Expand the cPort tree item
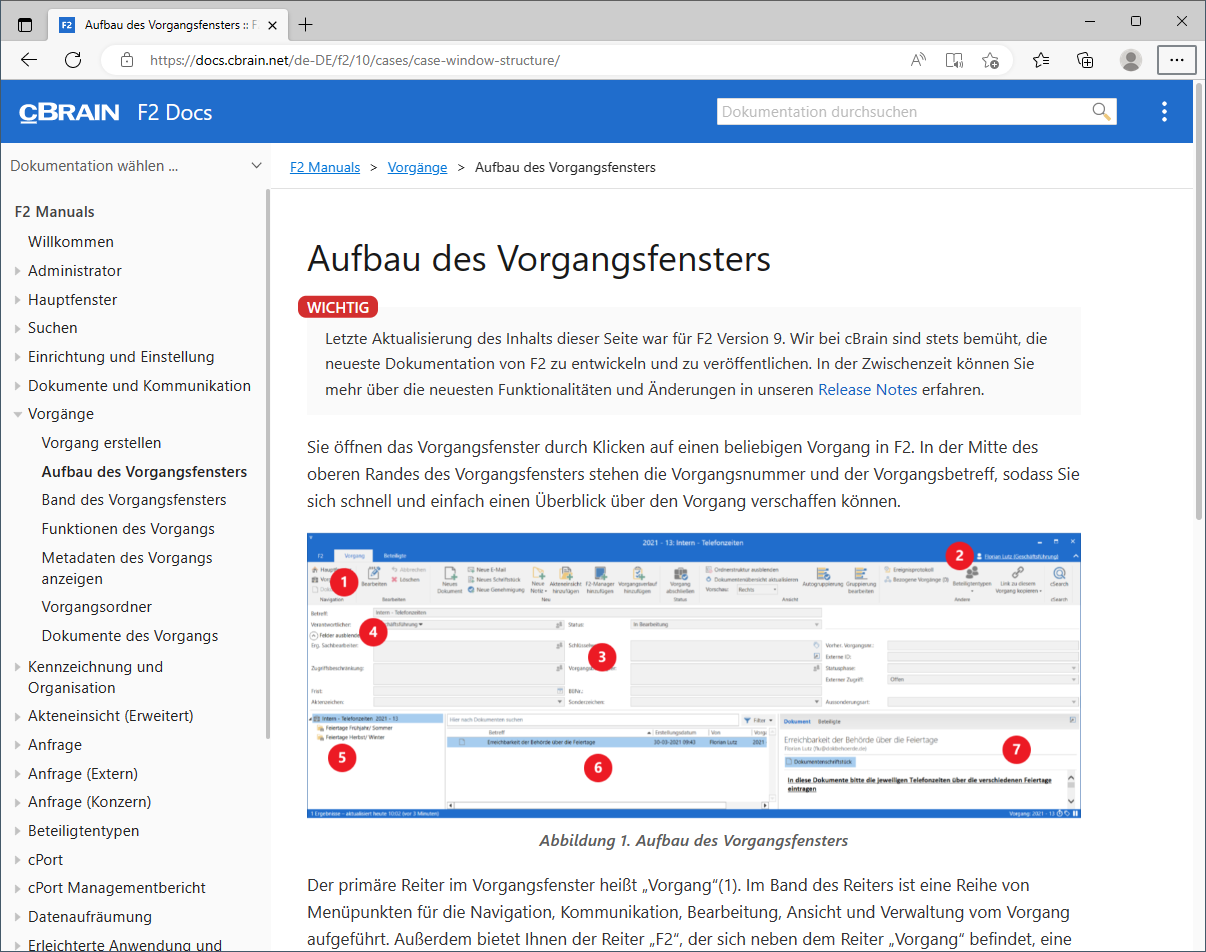The height and width of the screenshot is (952, 1206). [x=19, y=859]
